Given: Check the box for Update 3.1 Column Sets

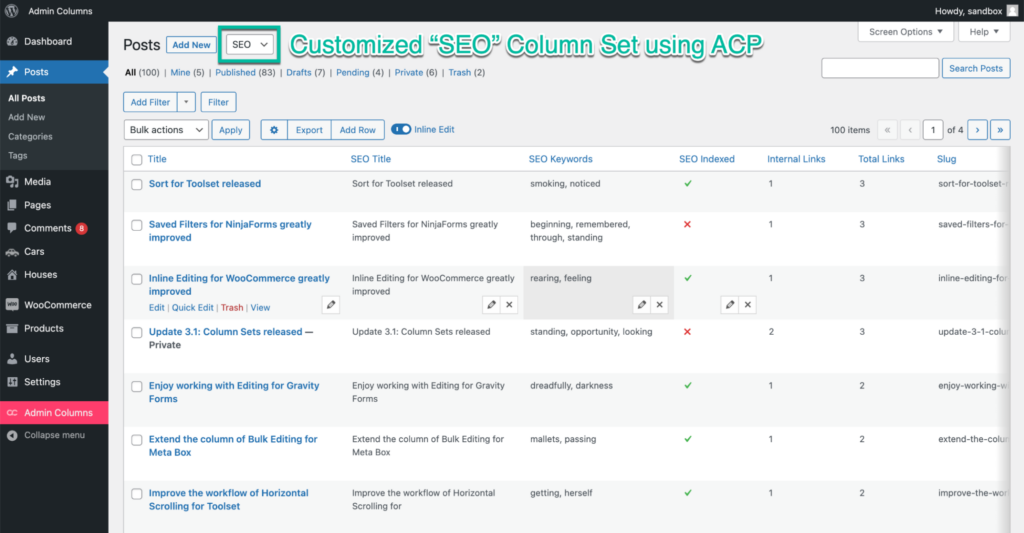Looking at the screenshot, I should point(136,332).
